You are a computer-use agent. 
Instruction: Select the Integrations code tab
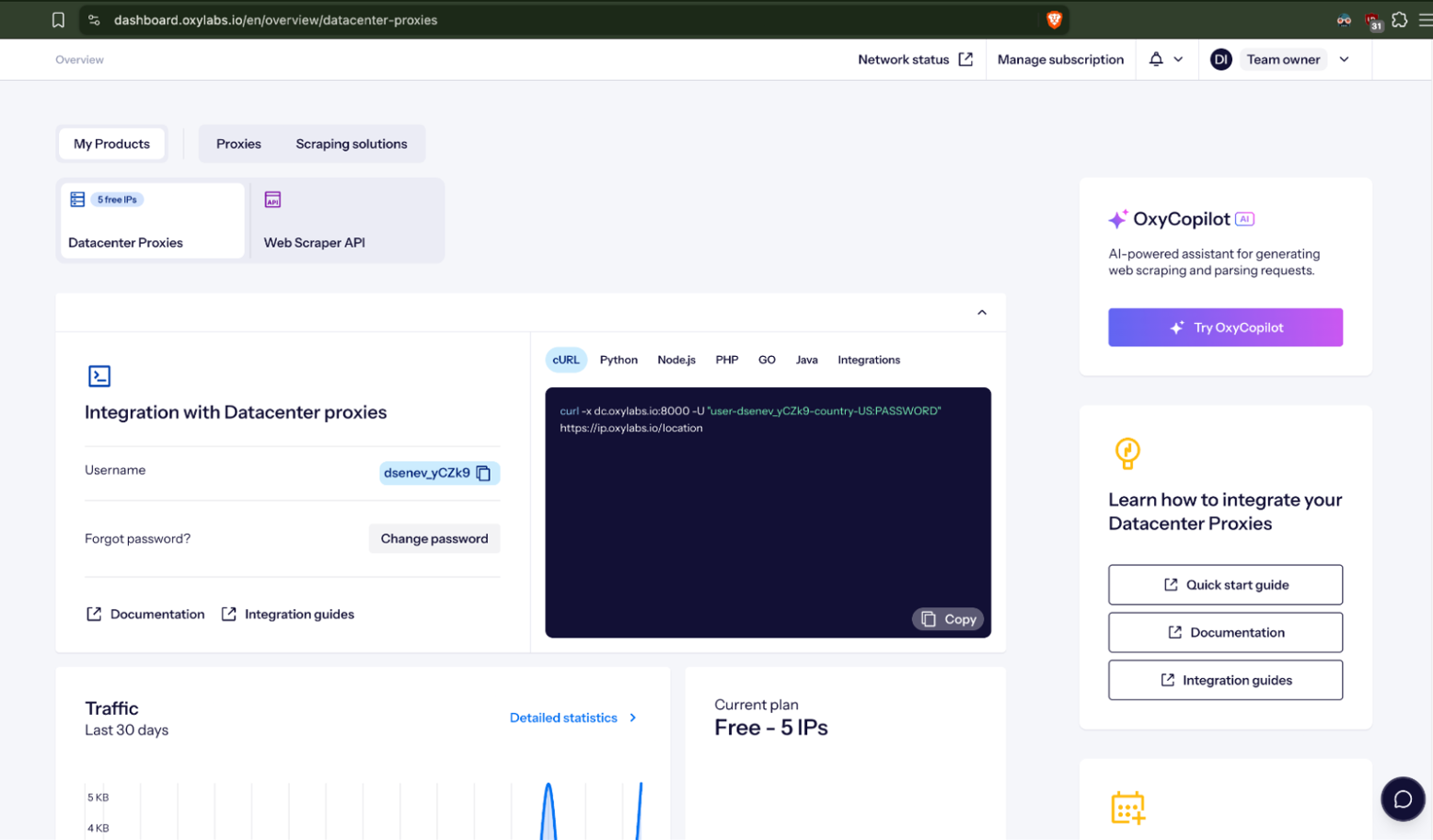[x=869, y=360]
